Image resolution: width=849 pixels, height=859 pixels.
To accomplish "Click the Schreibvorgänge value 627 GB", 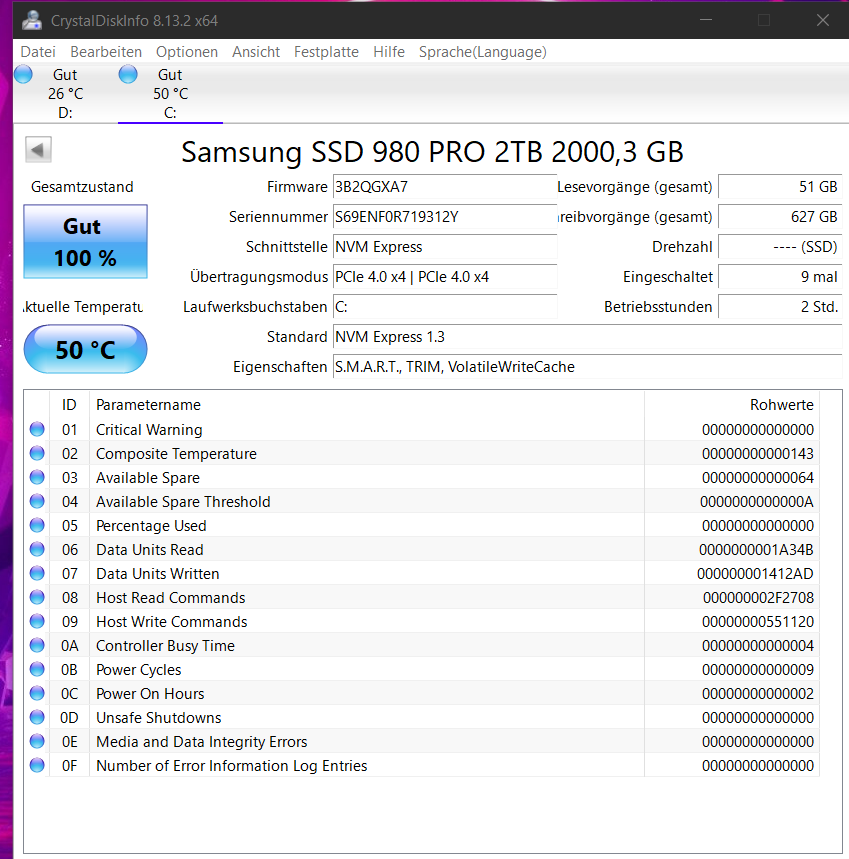I will [780, 217].
